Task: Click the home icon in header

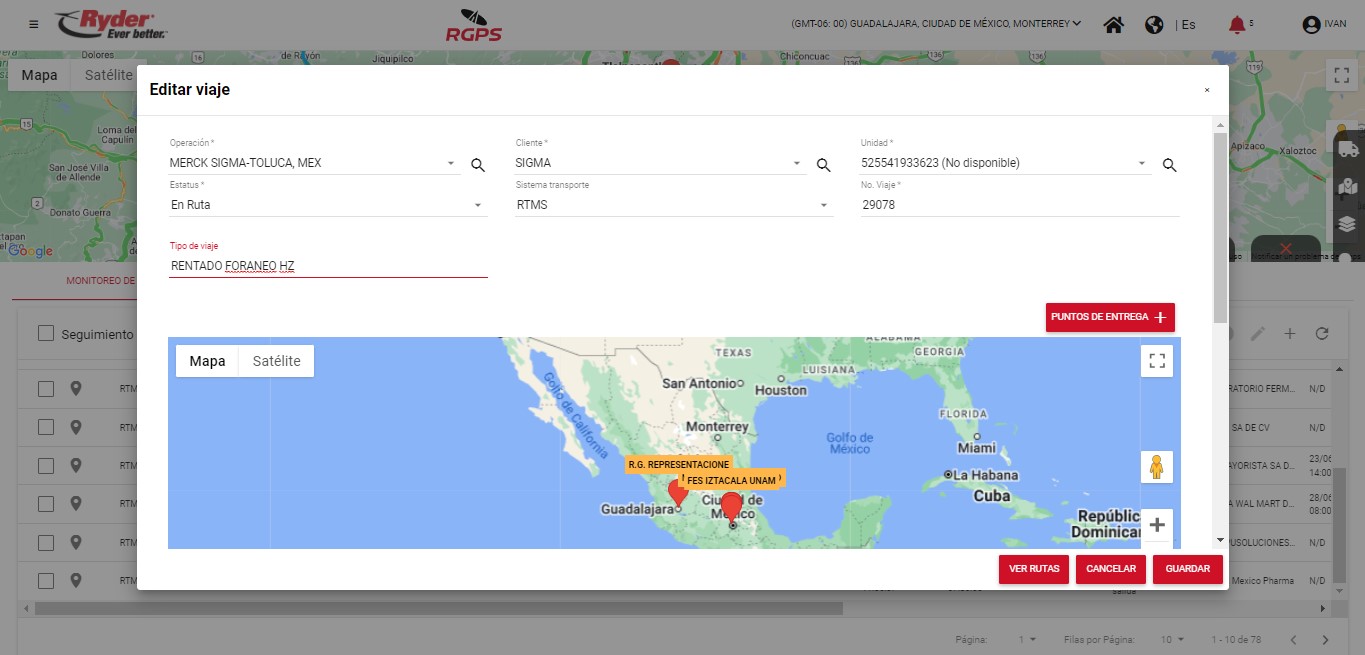Action: 1113,25
